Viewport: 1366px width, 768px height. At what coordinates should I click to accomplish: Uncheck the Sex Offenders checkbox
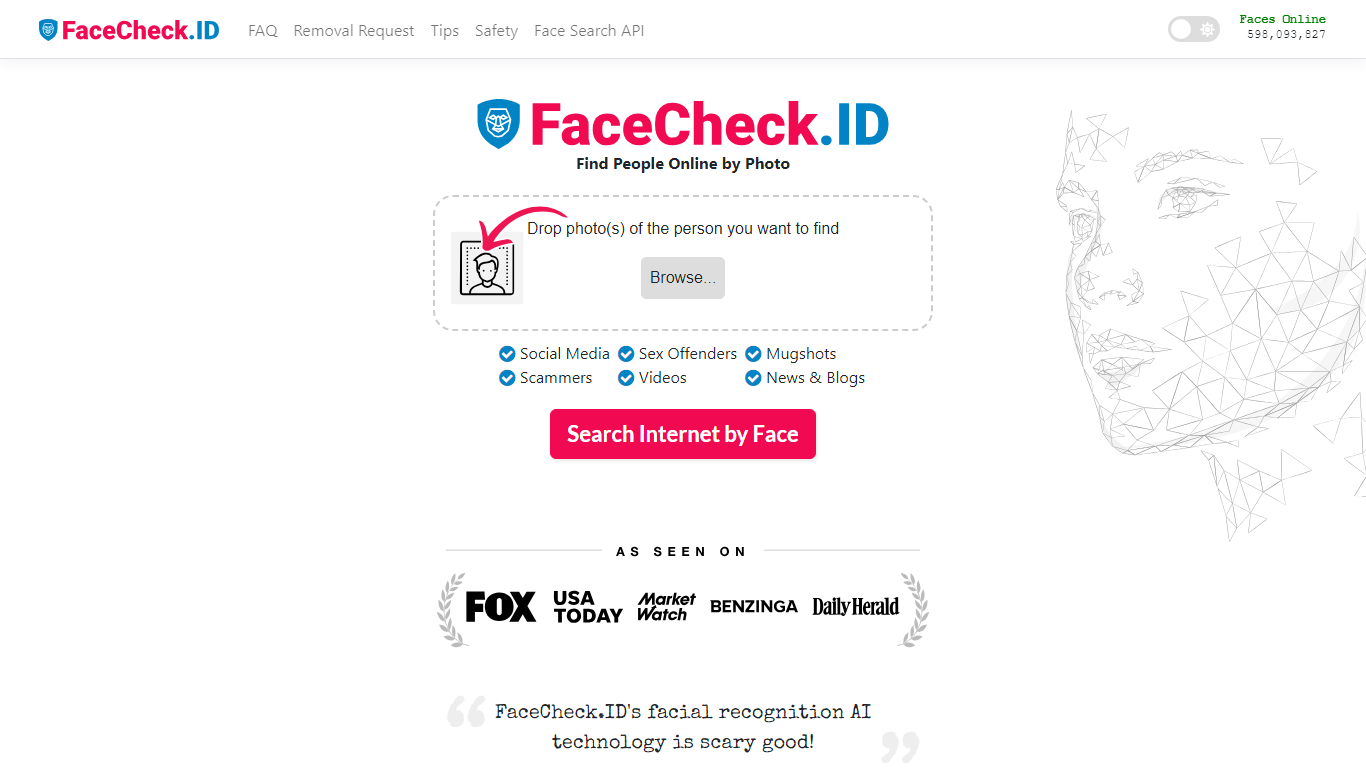point(626,354)
